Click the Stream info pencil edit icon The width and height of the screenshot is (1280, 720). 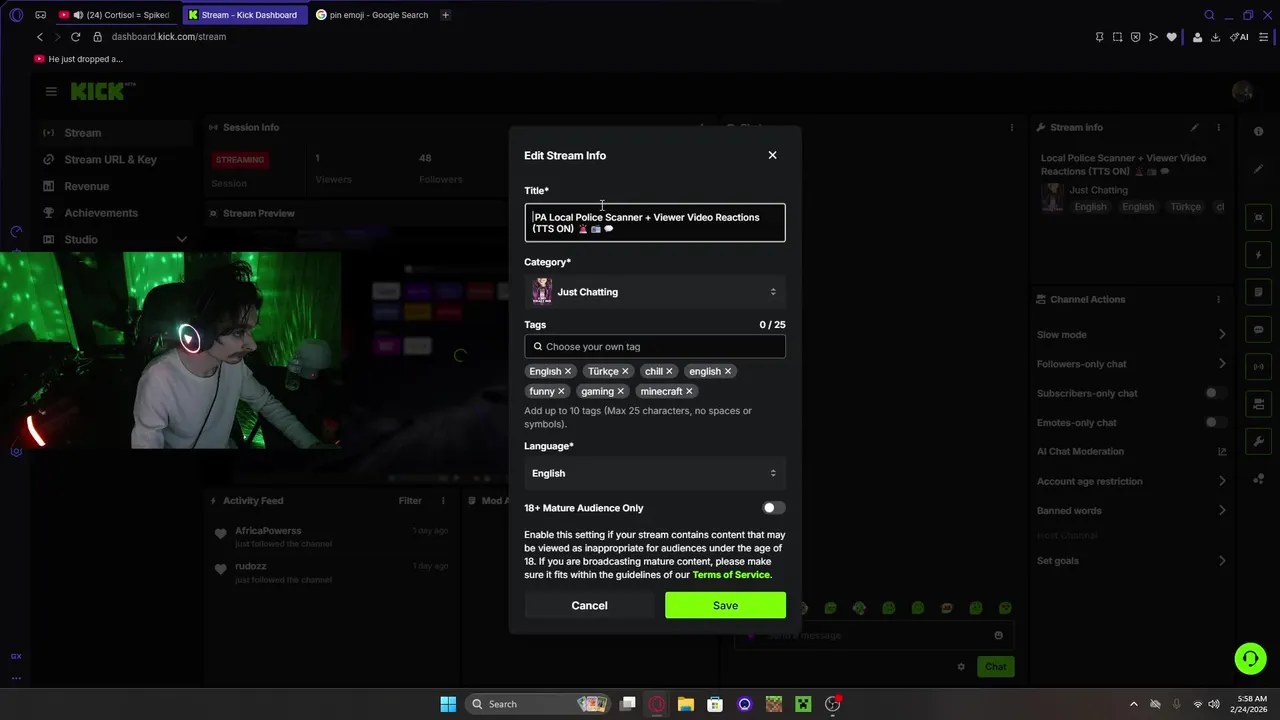click(x=1194, y=128)
